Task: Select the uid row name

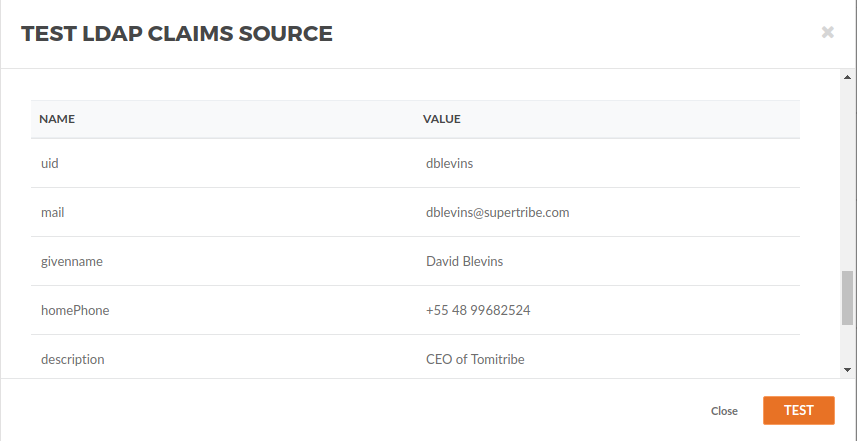Action: pyautogui.click(x=50, y=163)
